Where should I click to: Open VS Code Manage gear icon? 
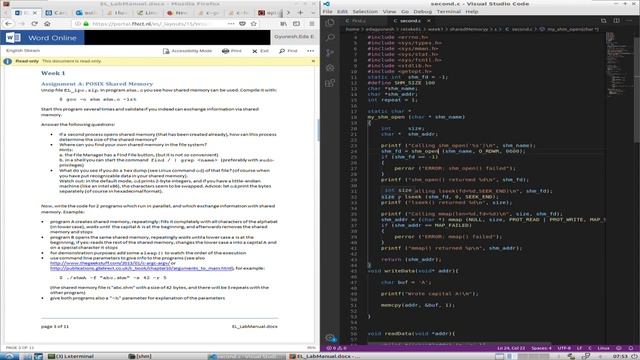[x=330, y=337]
